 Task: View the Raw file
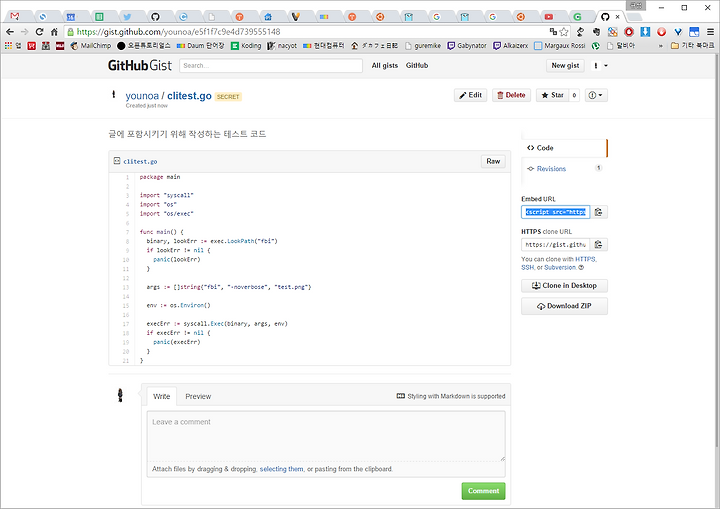[493, 161]
